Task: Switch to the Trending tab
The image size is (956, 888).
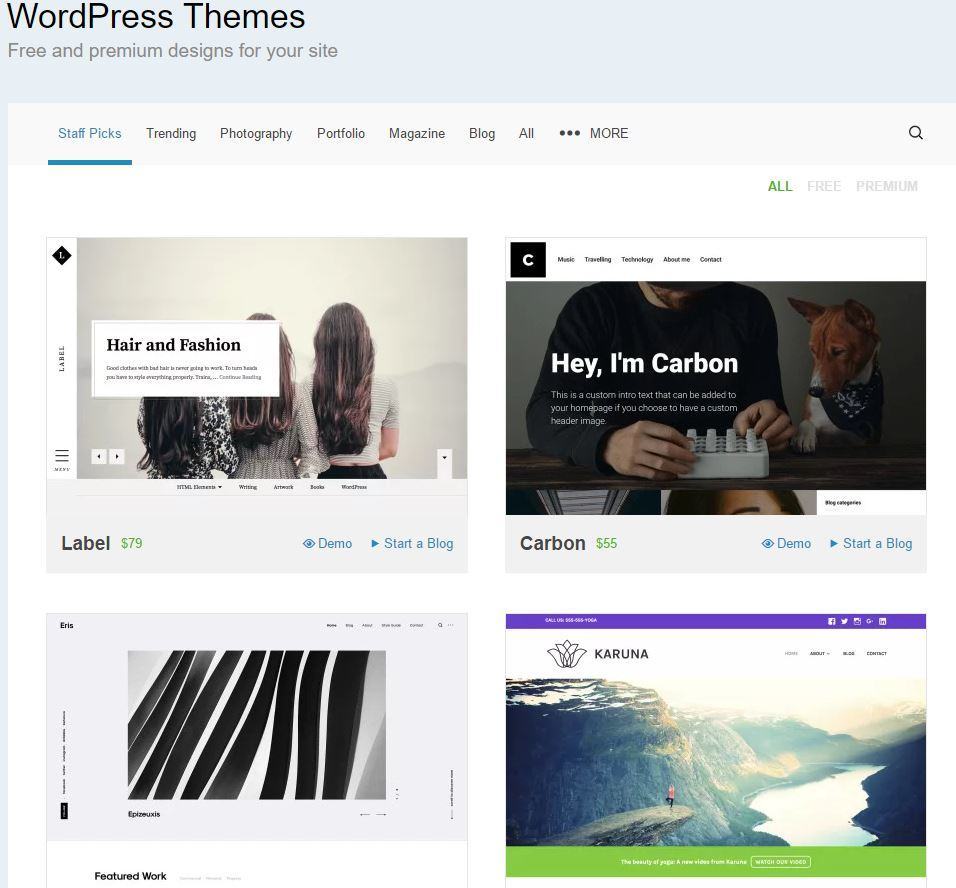Action: [x=170, y=133]
